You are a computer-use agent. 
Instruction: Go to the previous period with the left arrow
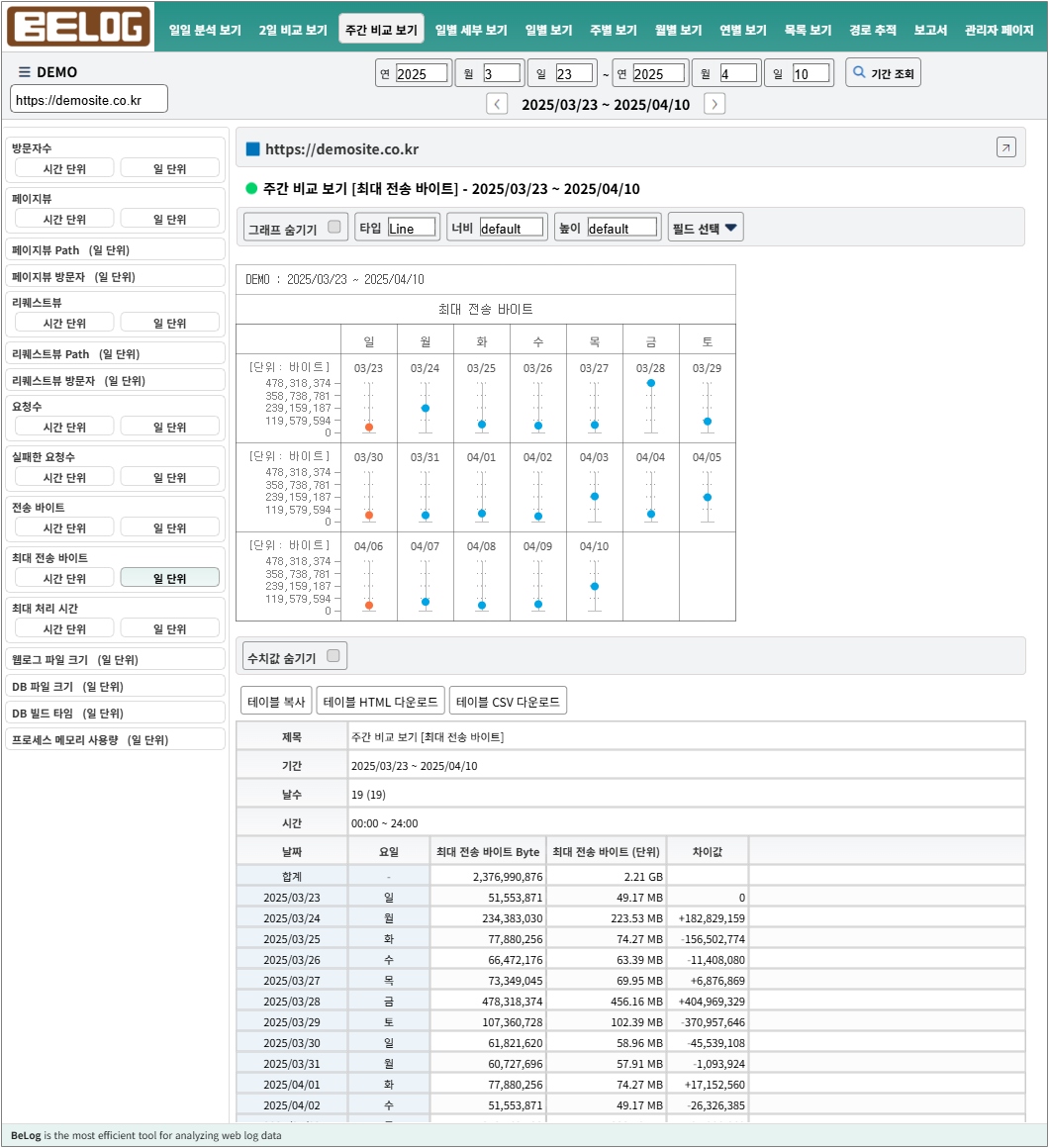497,104
